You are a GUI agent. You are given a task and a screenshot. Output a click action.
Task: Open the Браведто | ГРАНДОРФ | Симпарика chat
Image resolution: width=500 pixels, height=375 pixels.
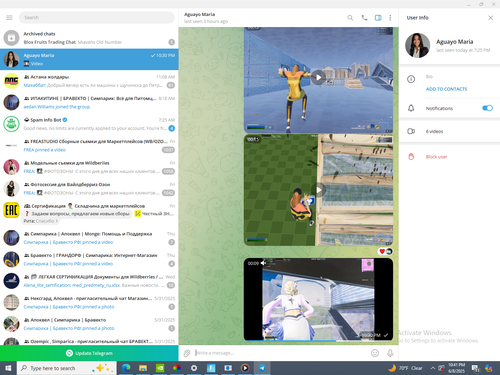89,259
